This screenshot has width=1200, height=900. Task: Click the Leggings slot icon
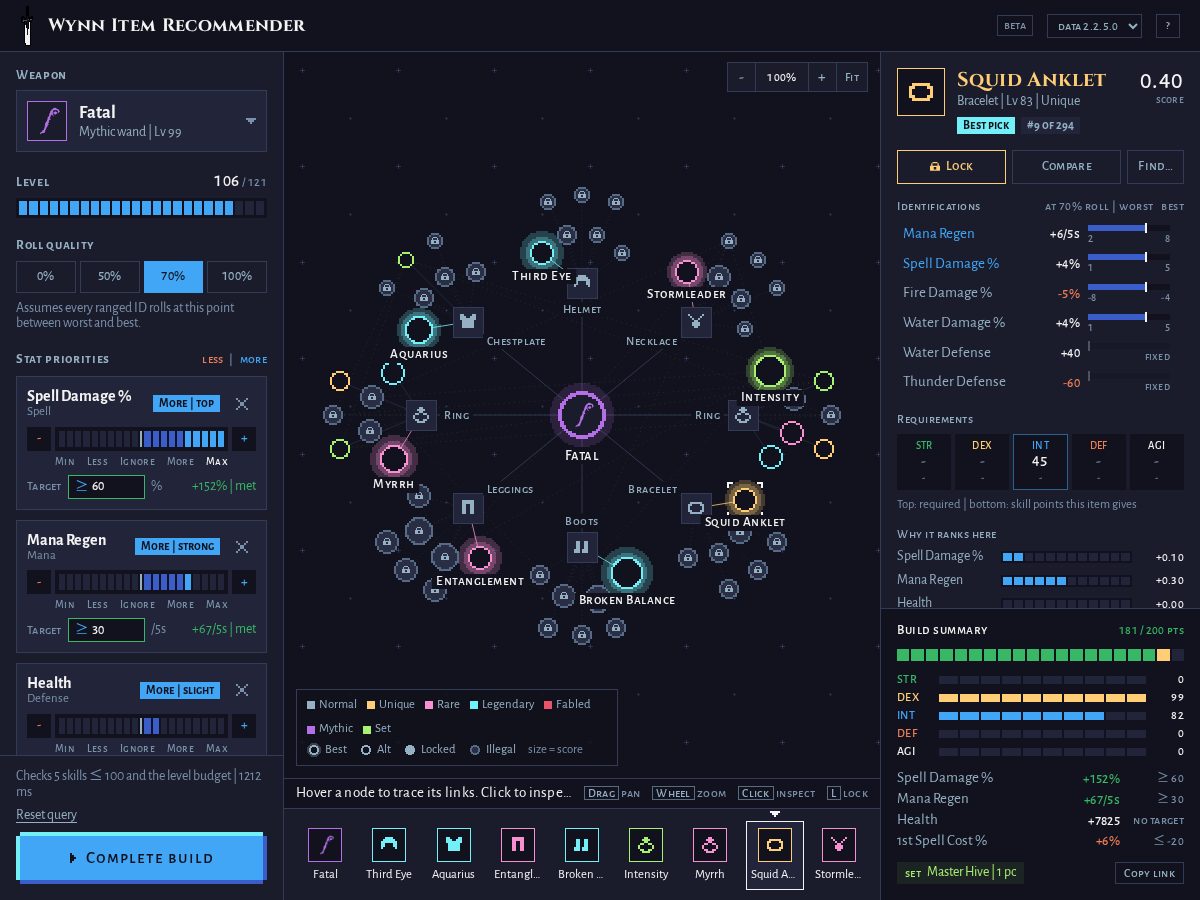(468, 507)
